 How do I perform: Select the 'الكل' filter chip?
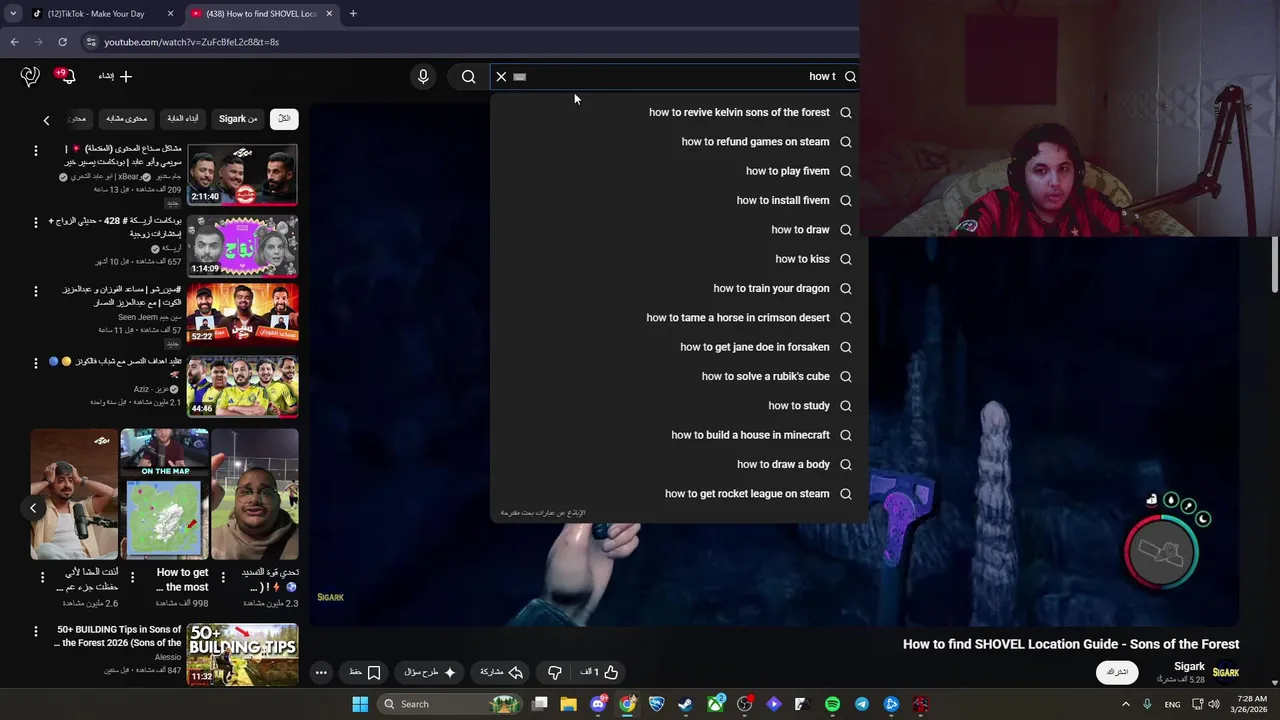point(284,118)
